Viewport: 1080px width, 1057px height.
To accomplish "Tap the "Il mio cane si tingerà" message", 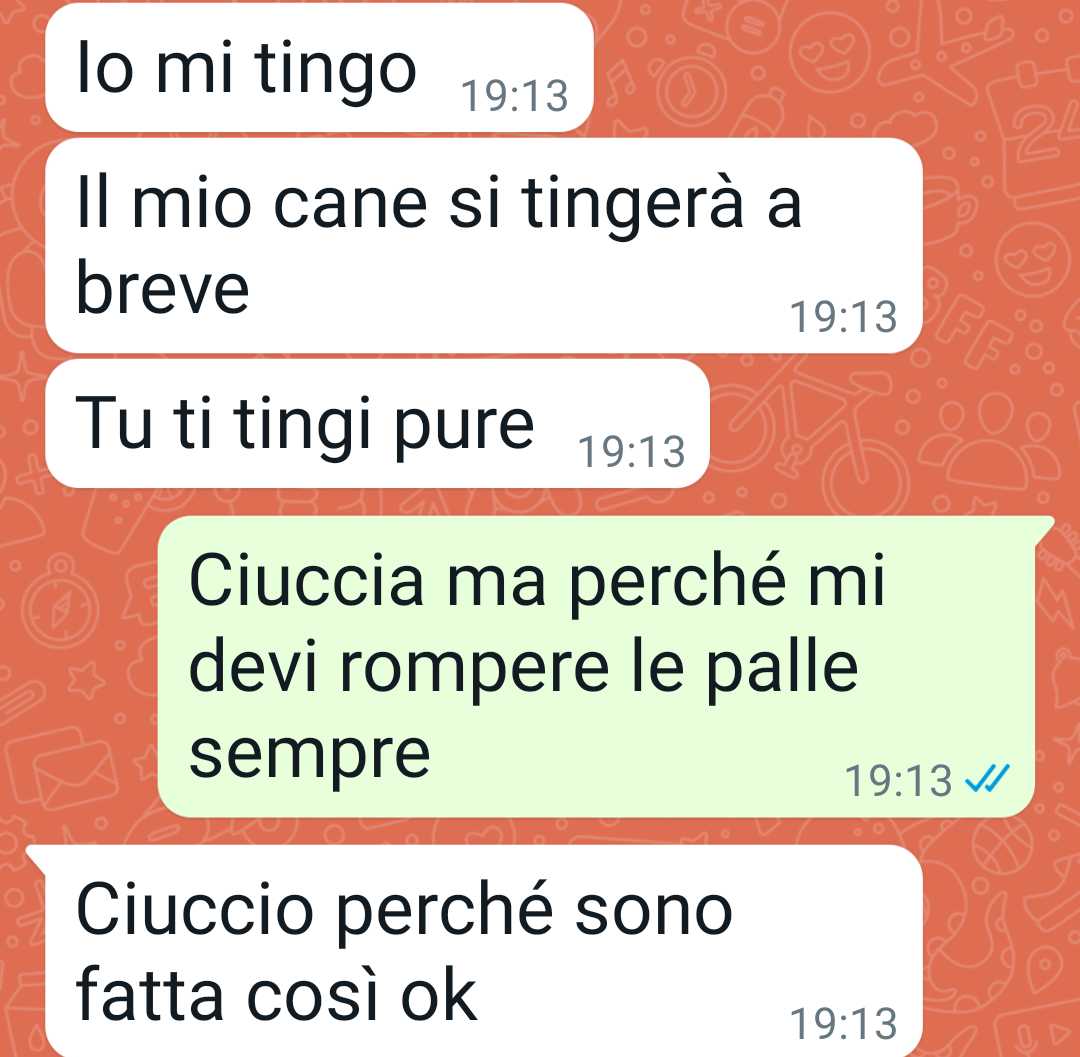I will 484,246.
